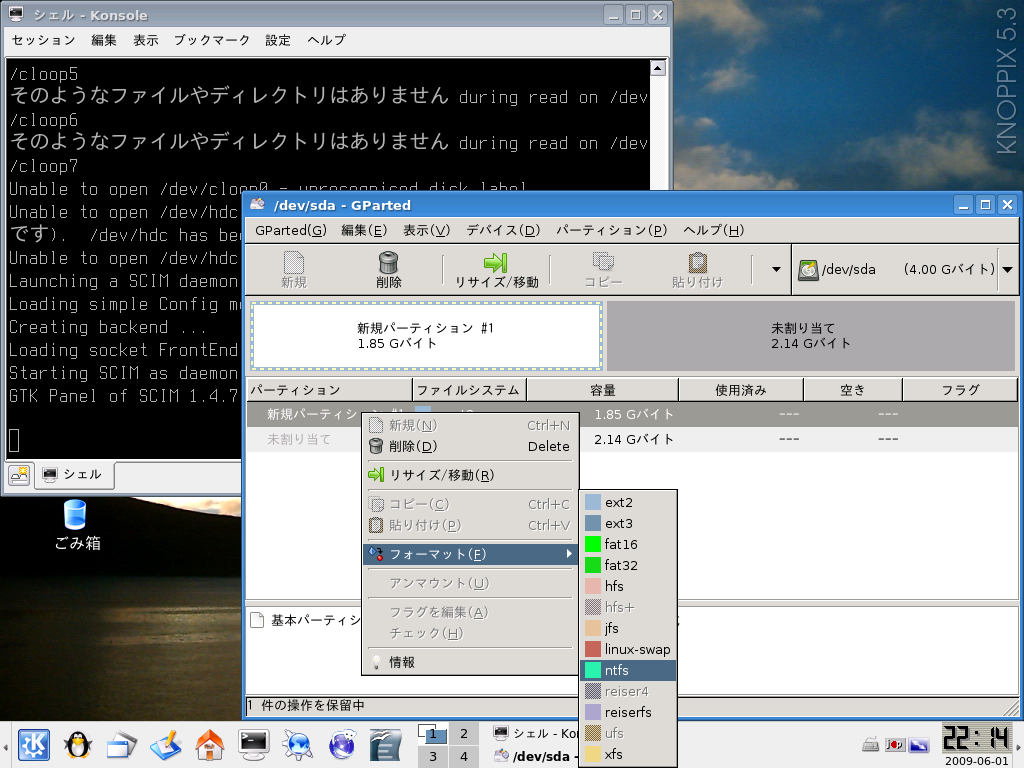
Task: Click the new session icon in Konsole
Action: (19, 475)
